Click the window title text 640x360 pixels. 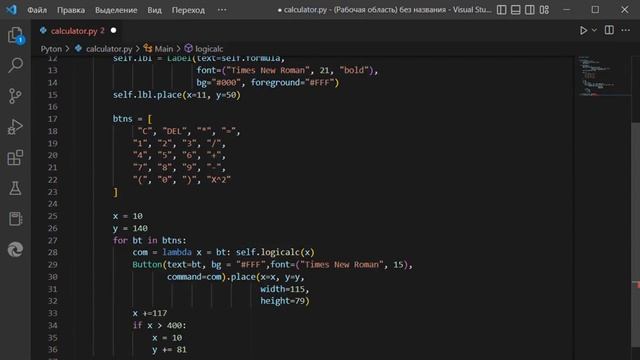[384, 10]
